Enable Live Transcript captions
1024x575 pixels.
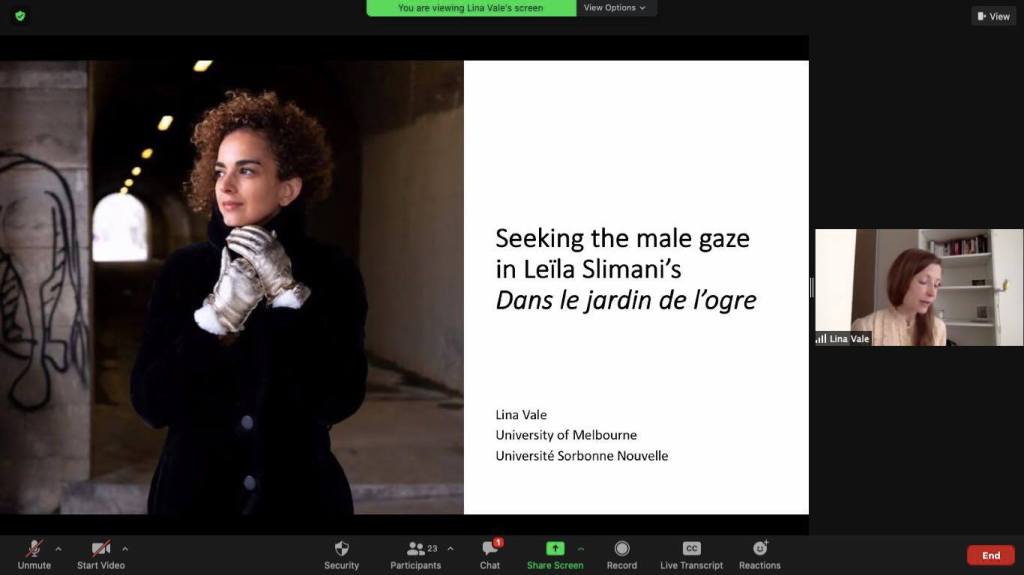[691, 549]
